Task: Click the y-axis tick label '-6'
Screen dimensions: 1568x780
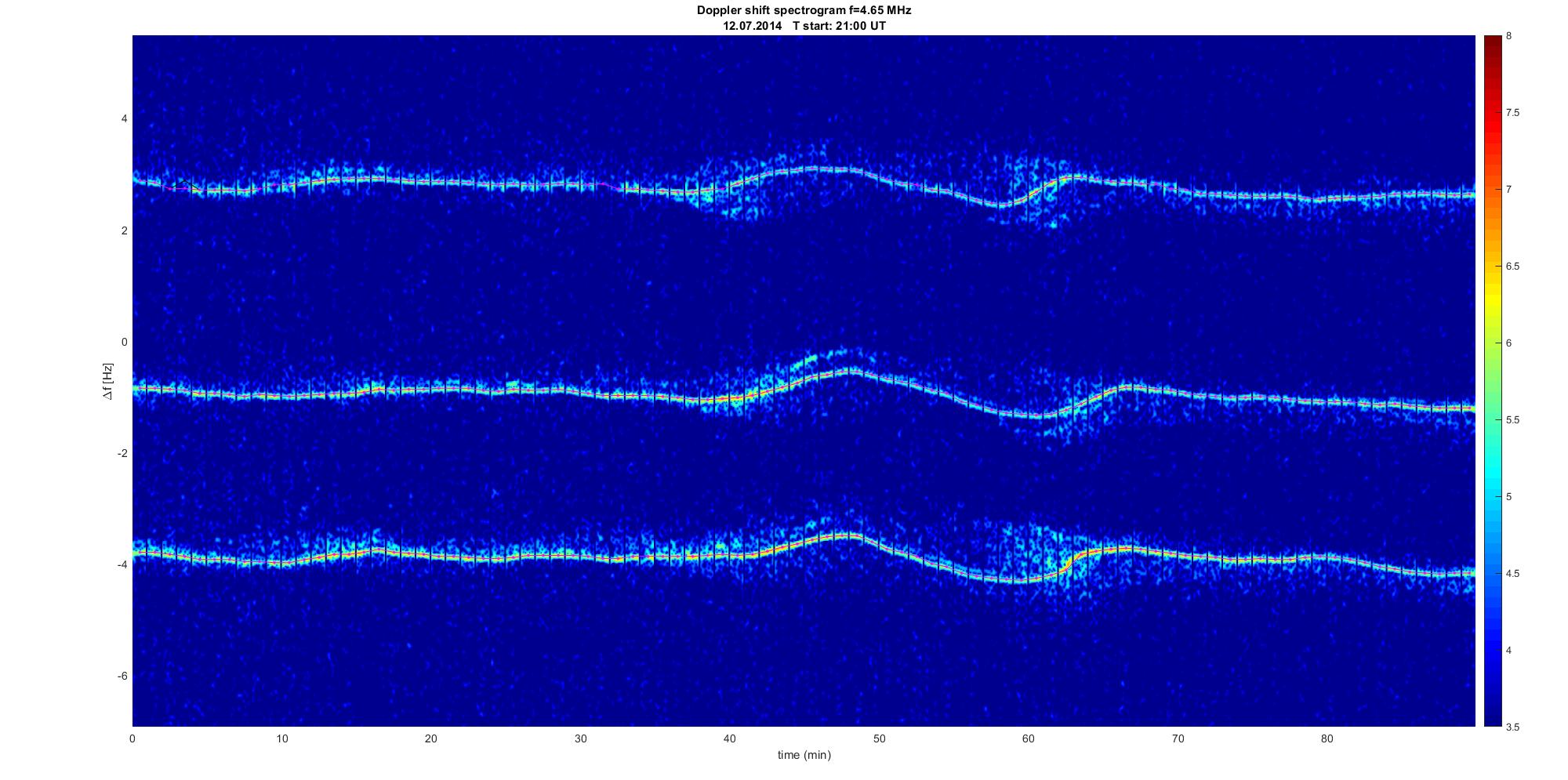Action: (x=122, y=677)
